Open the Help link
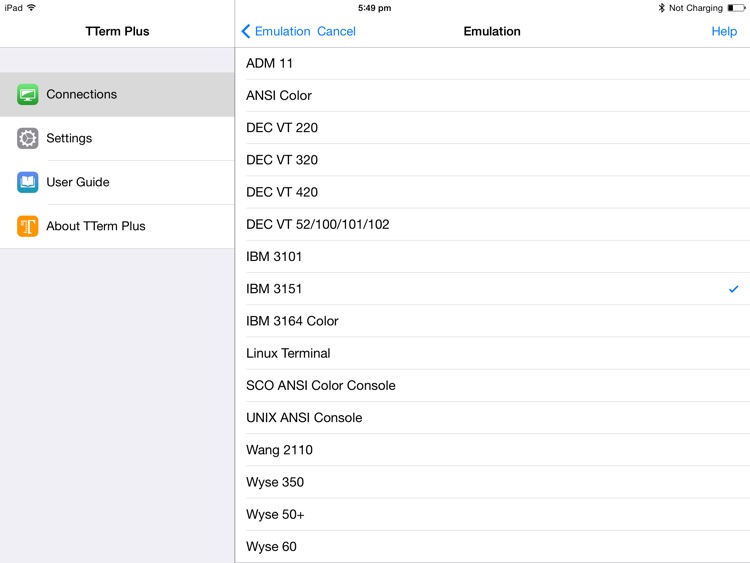 [x=724, y=32]
